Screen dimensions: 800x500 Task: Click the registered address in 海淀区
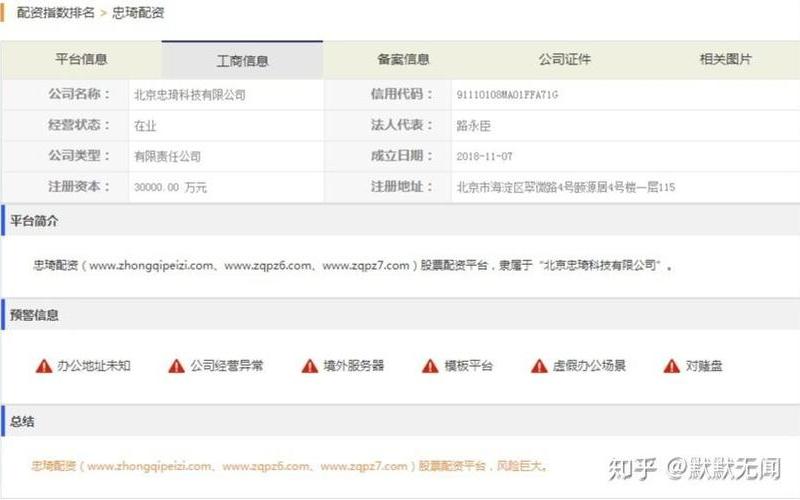[566, 187]
